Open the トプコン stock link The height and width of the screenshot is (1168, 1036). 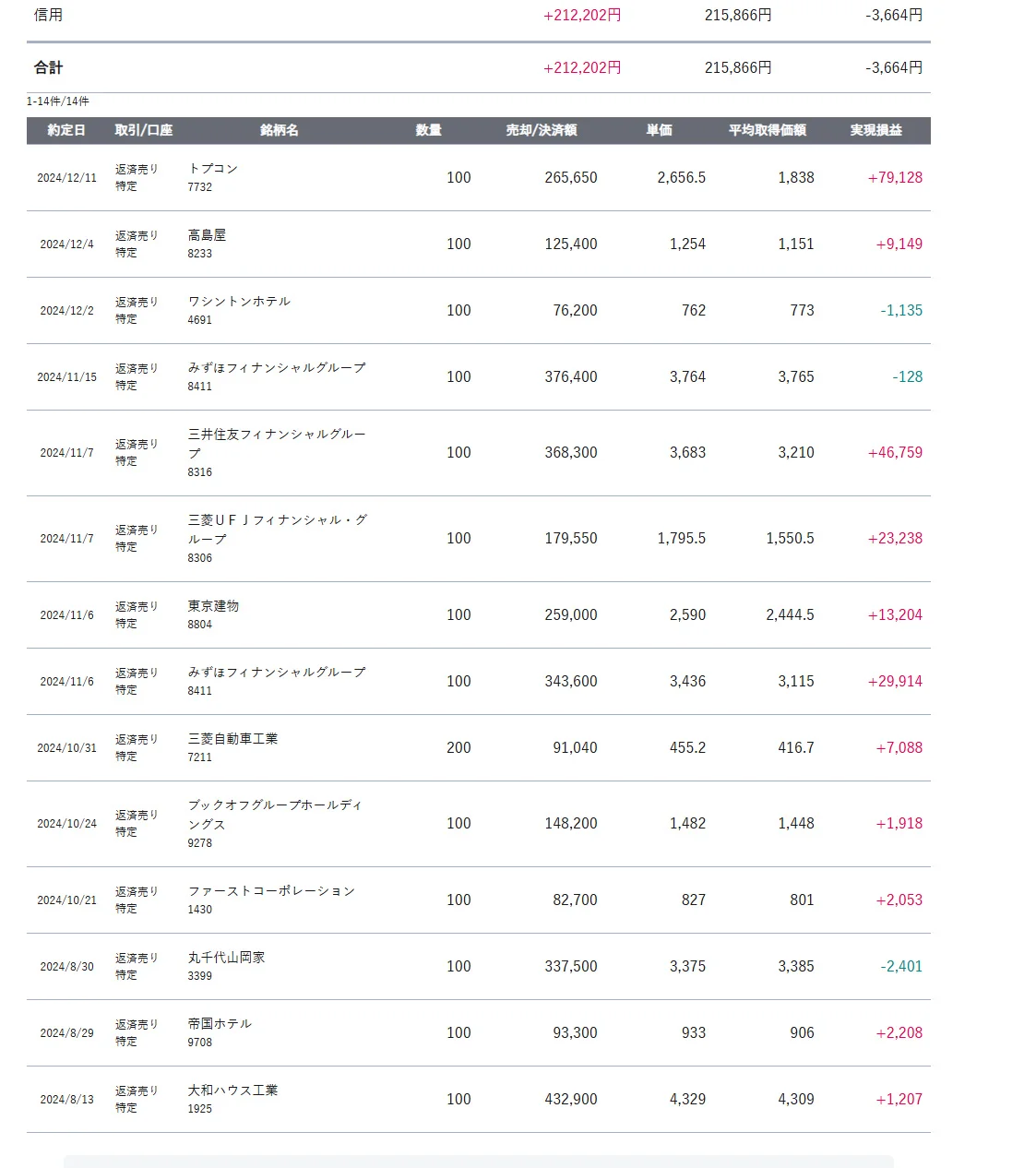[x=213, y=169]
